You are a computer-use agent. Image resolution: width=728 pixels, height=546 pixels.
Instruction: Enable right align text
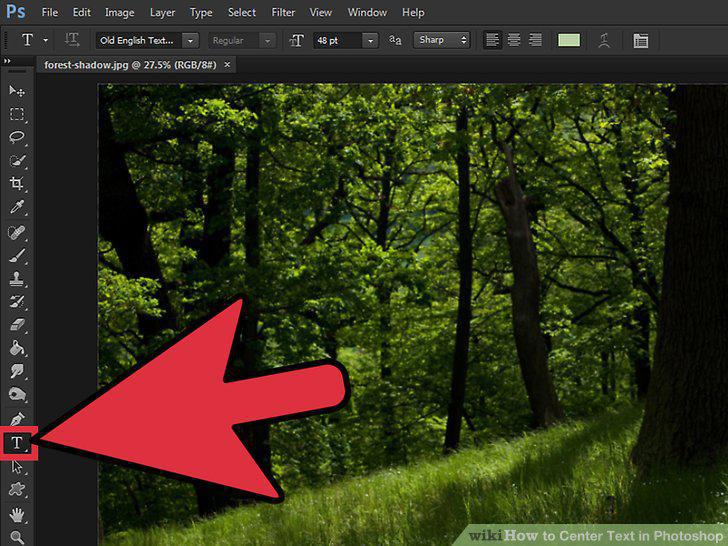click(x=535, y=40)
